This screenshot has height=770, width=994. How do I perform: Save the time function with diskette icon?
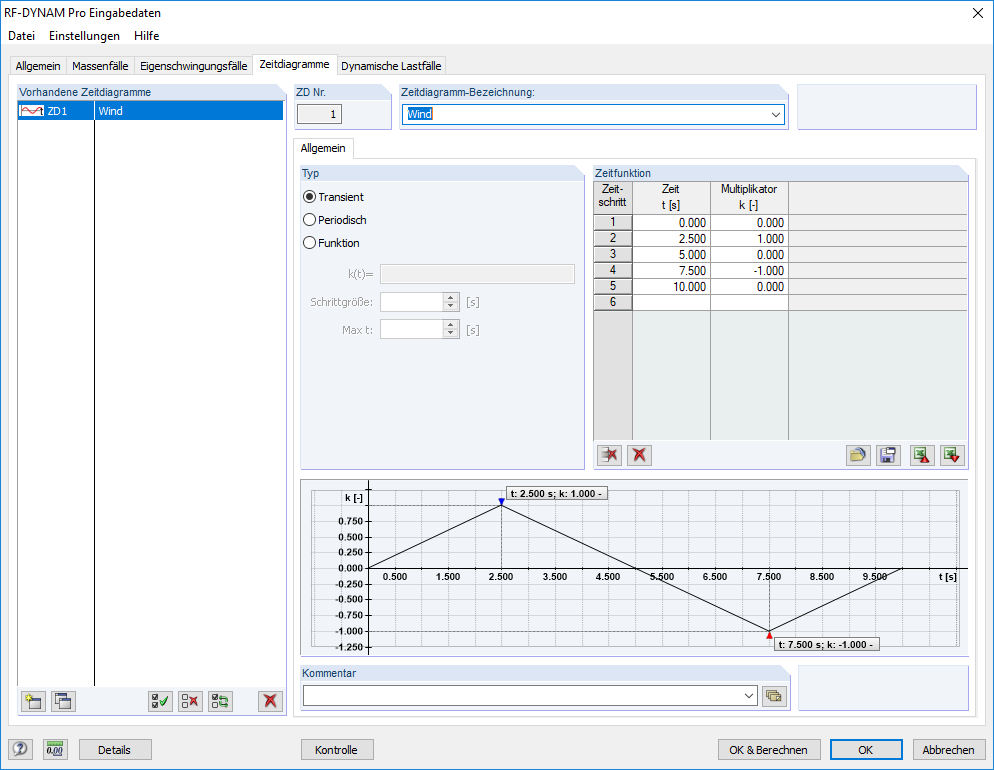(888, 455)
